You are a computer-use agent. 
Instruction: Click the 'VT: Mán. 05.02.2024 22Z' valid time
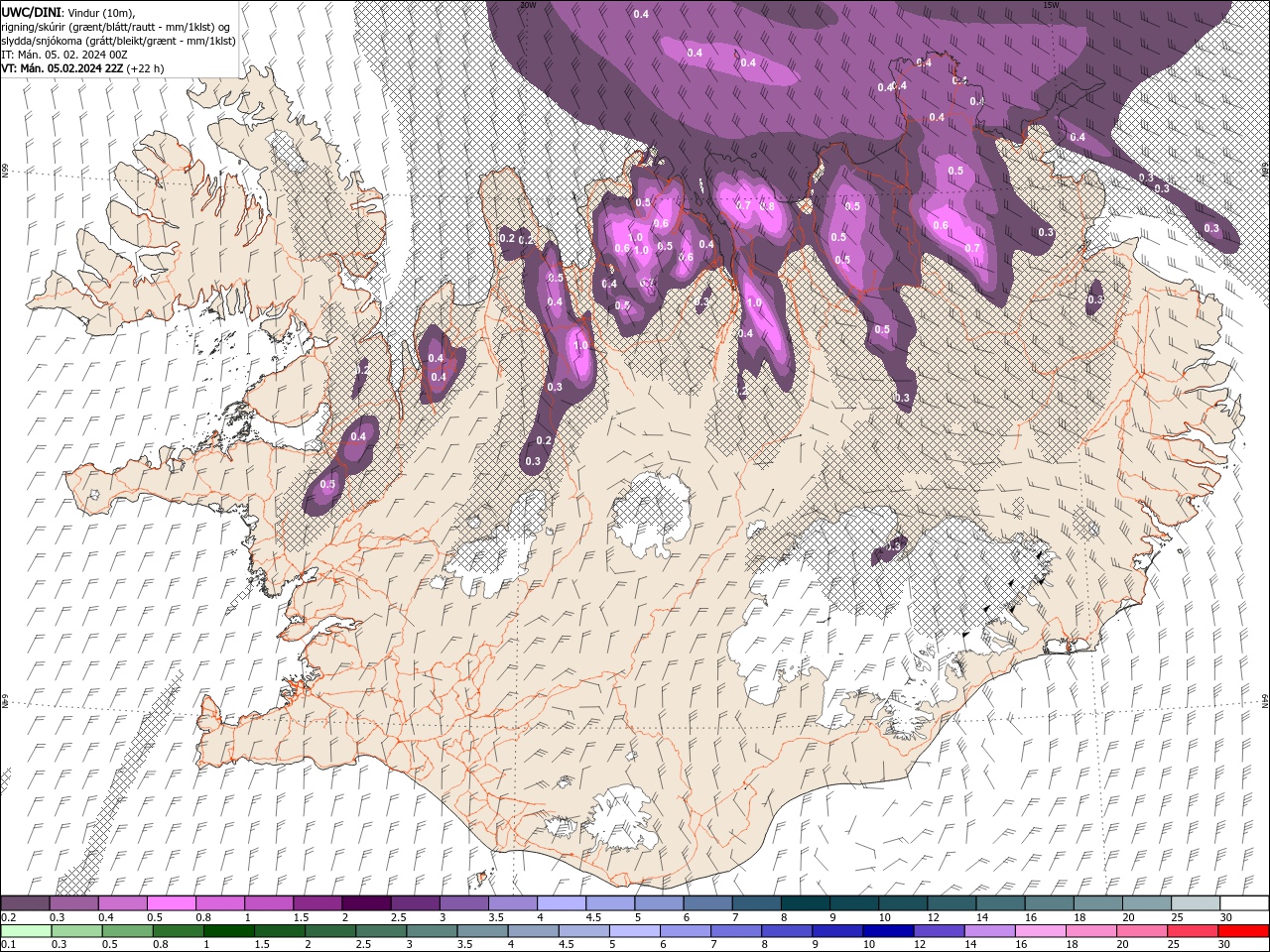pyautogui.click(x=63, y=68)
